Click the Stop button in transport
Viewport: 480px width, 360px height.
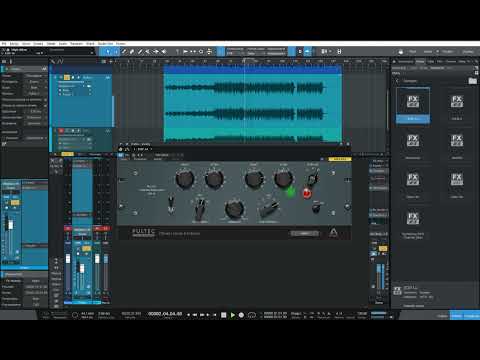point(224,314)
